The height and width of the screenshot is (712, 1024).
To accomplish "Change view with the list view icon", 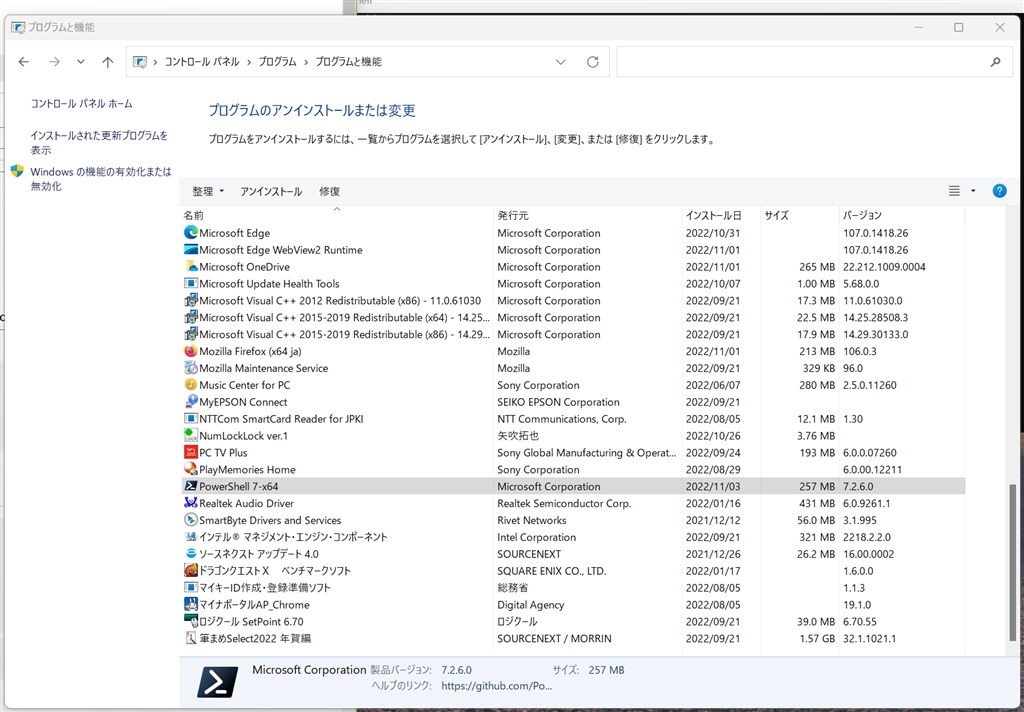I will point(954,191).
